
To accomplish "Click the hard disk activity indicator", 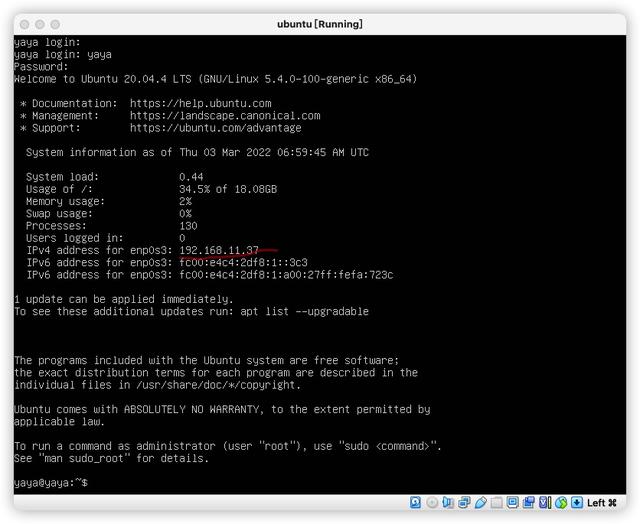I will coord(415,502).
